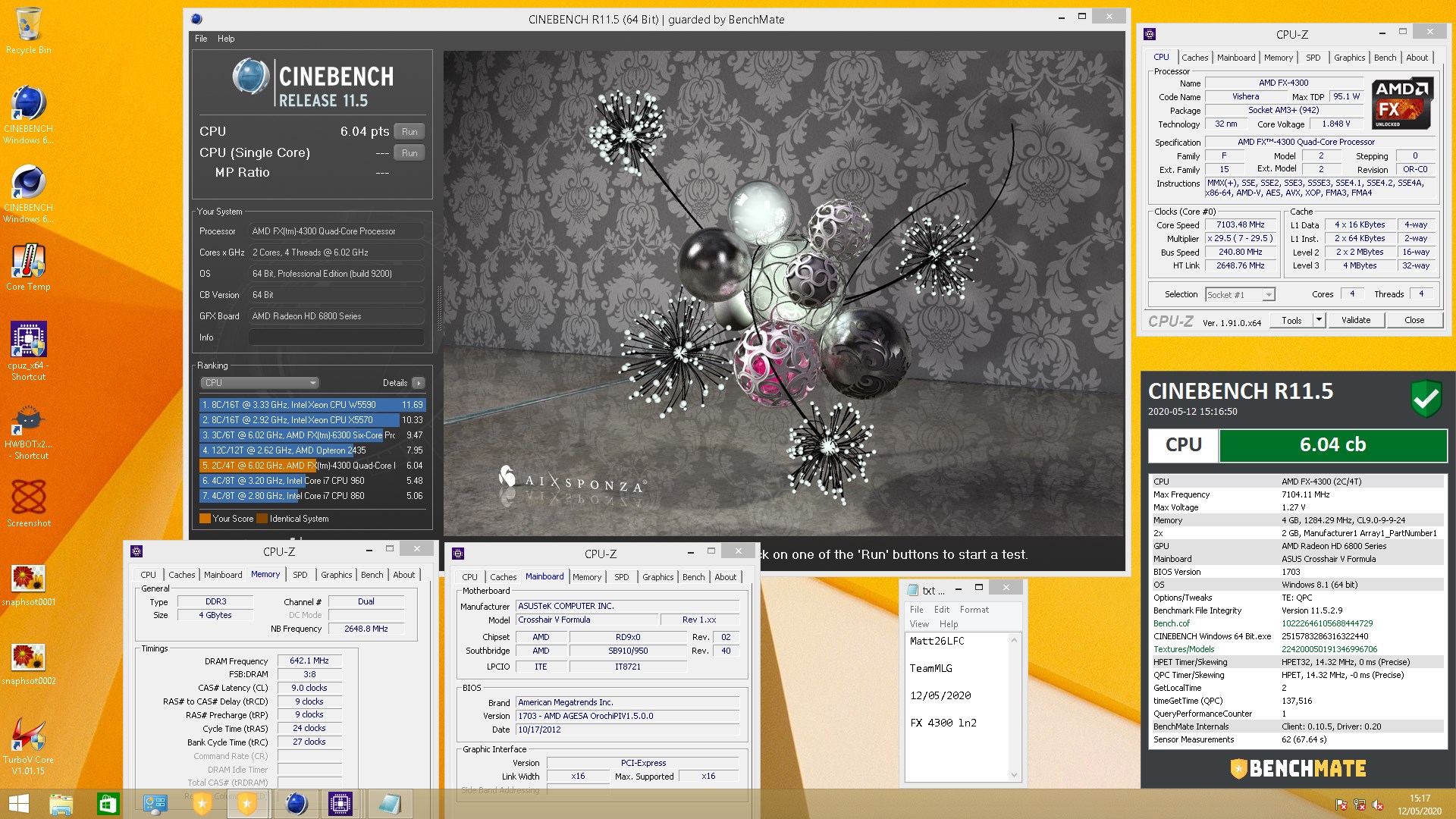1456x819 pixels.
Task: Open the Screenshot desktop icon
Action: point(28,504)
